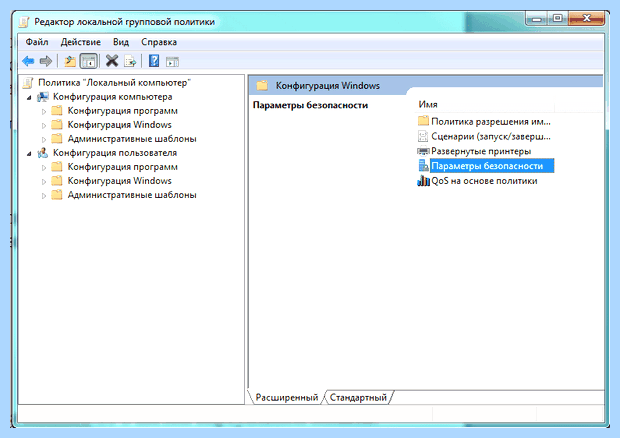Toggle the Show/Hide action pane icon

pos(172,62)
